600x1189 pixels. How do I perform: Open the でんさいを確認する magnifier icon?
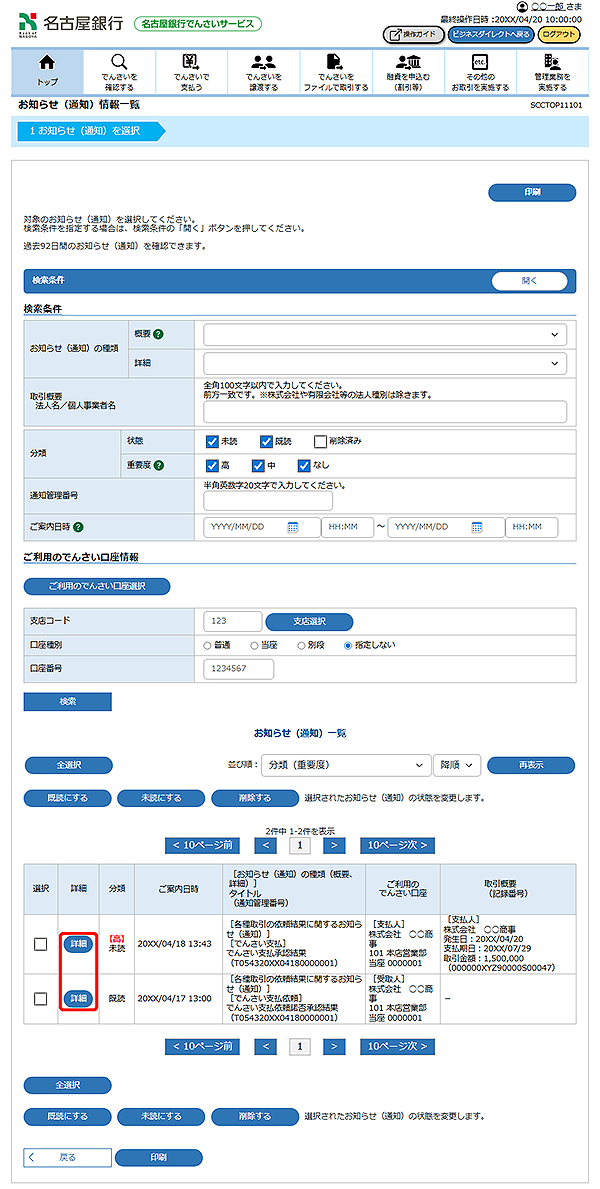coord(119,63)
